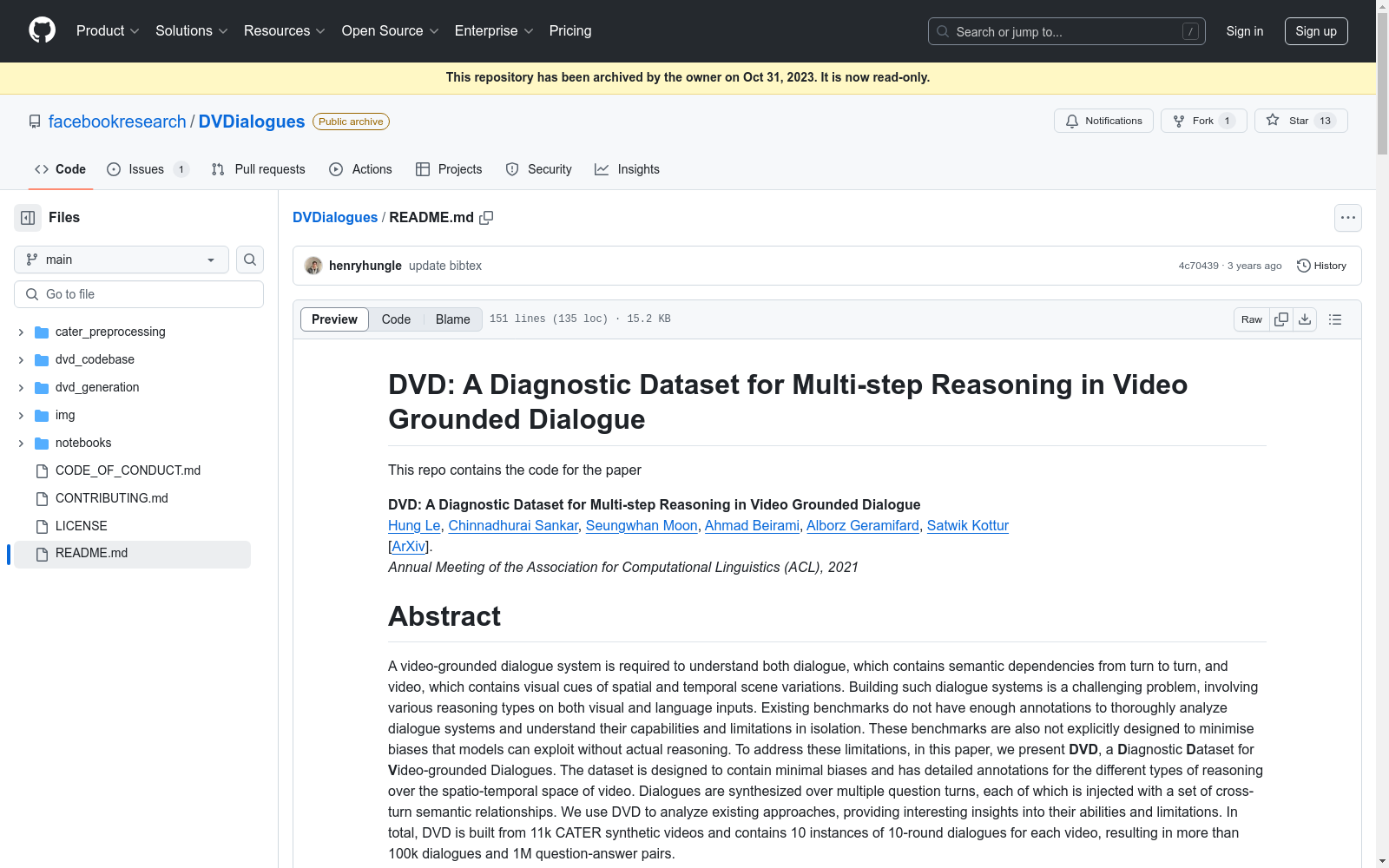The height and width of the screenshot is (868, 1389).
Task: Open the Insights tab
Action: click(x=628, y=169)
